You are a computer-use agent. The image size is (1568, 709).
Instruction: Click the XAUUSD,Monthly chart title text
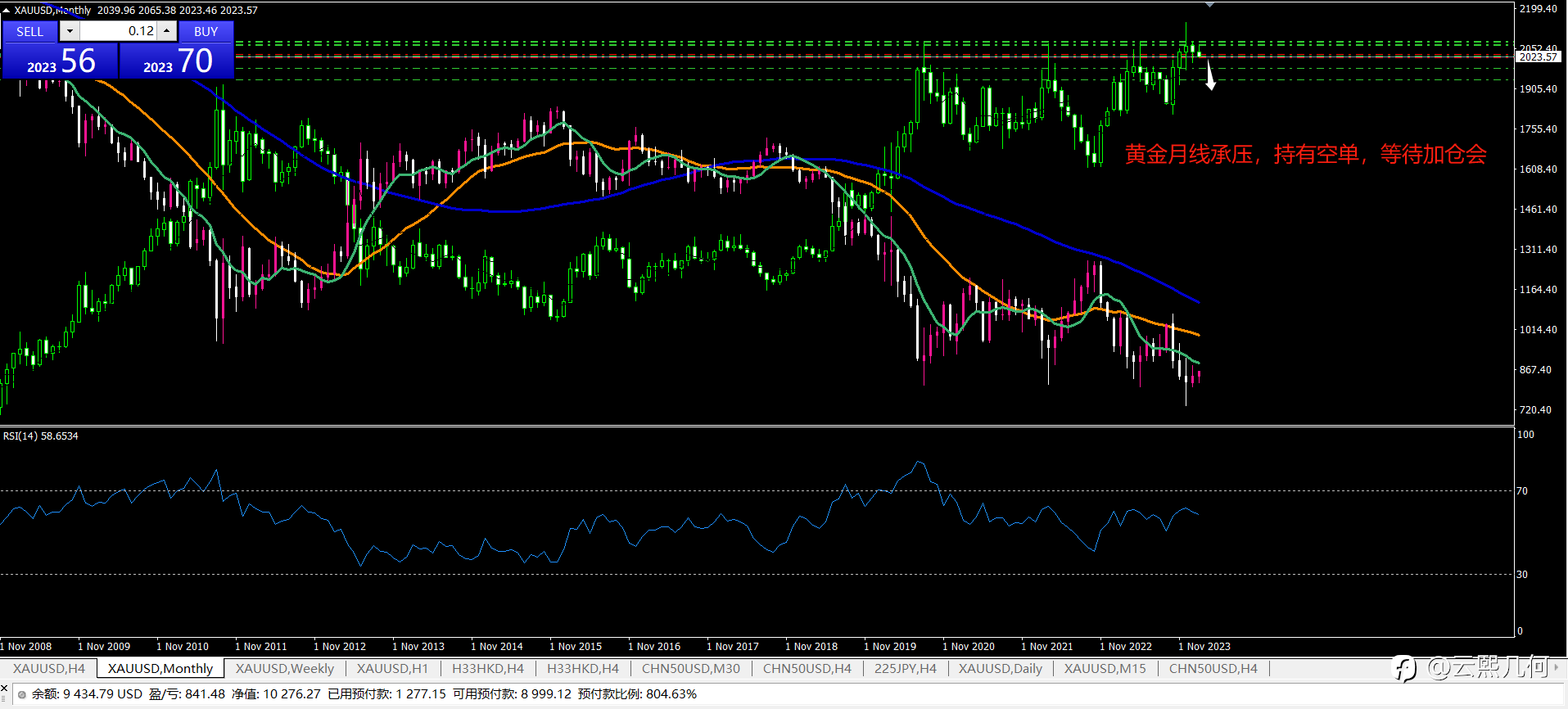[x=52, y=11]
